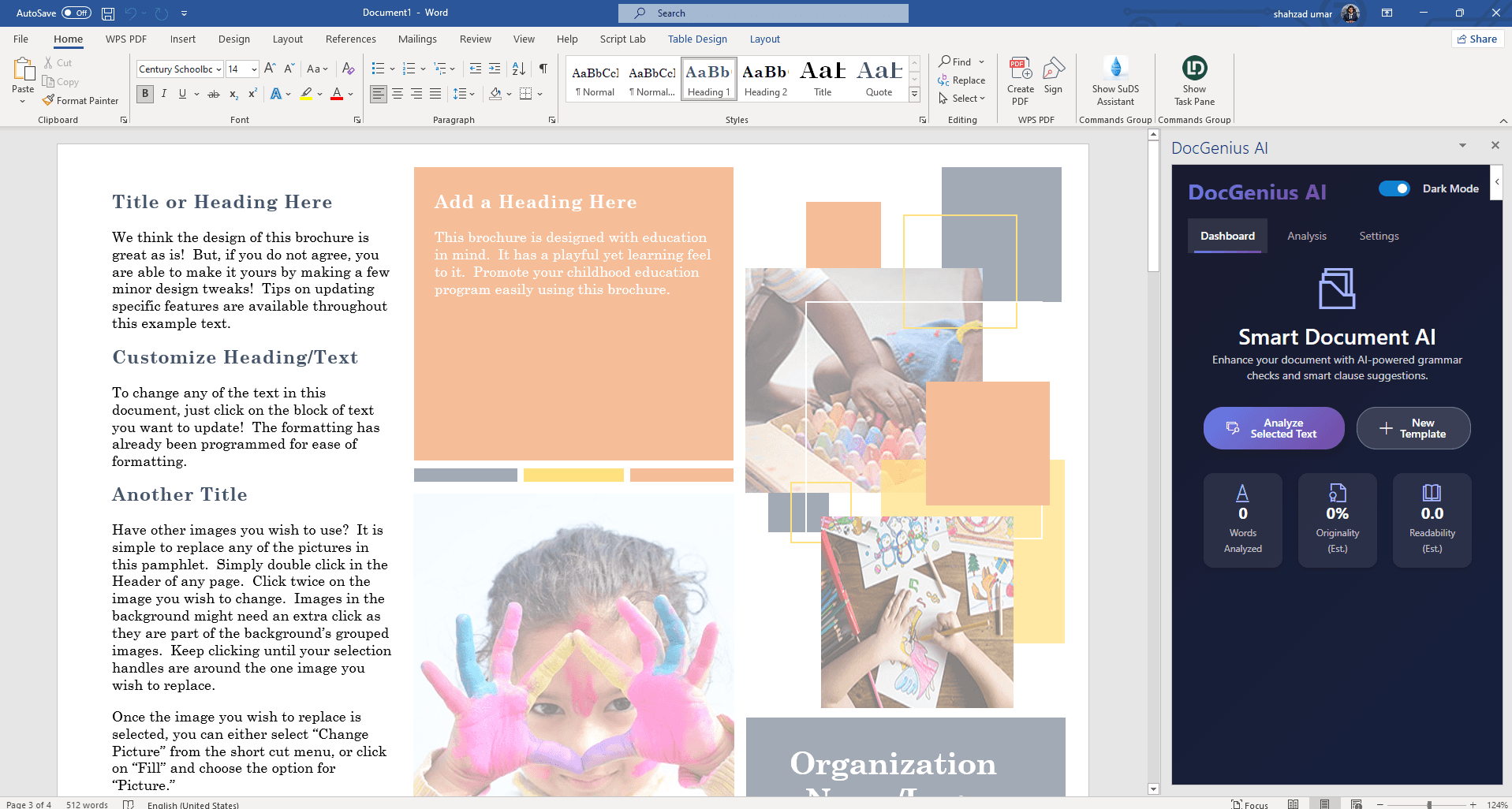This screenshot has width=1512, height=809.
Task: Toggle Subscript formatting
Action: point(233,94)
